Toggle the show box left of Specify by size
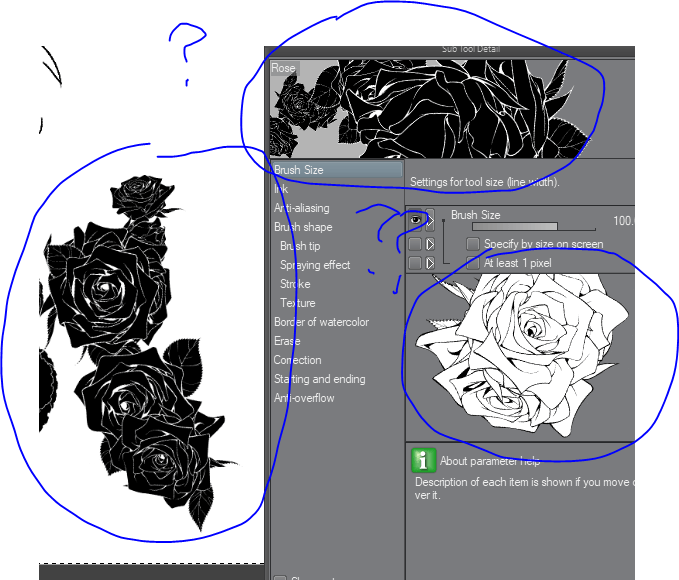Screen dimensions: 679x580 (415, 244)
